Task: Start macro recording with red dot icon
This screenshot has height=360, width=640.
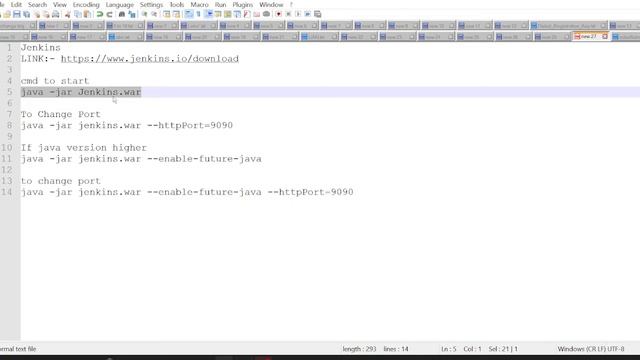Action: coord(279,14)
